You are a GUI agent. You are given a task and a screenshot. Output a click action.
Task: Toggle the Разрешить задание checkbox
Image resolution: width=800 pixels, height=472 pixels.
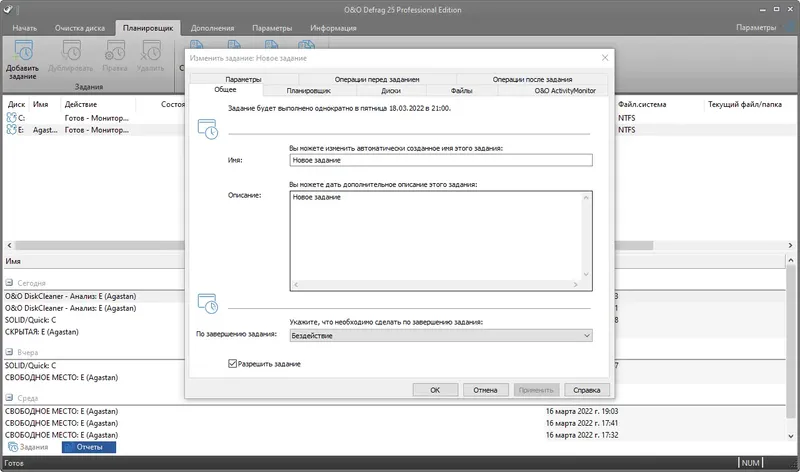pos(233,364)
